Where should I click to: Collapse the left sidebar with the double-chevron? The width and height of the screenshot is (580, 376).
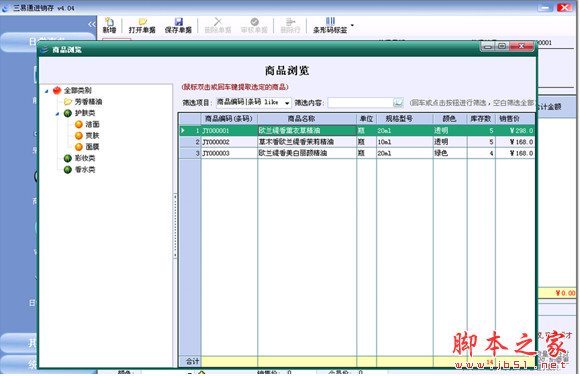(x=92, y=24)
